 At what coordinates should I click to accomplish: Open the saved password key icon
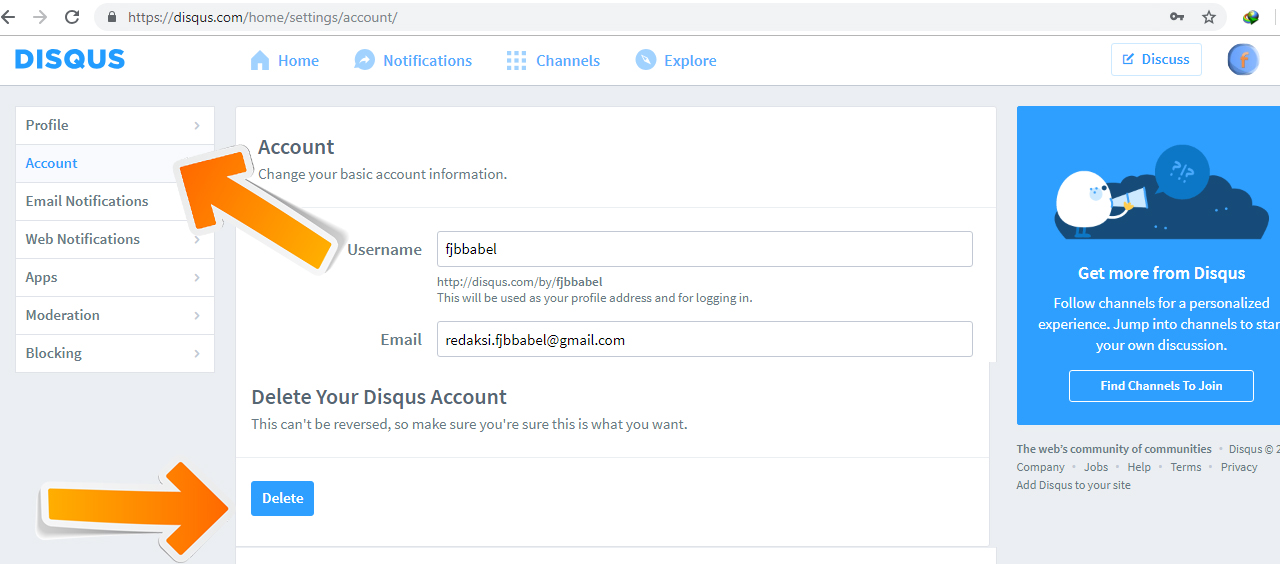1178,17
